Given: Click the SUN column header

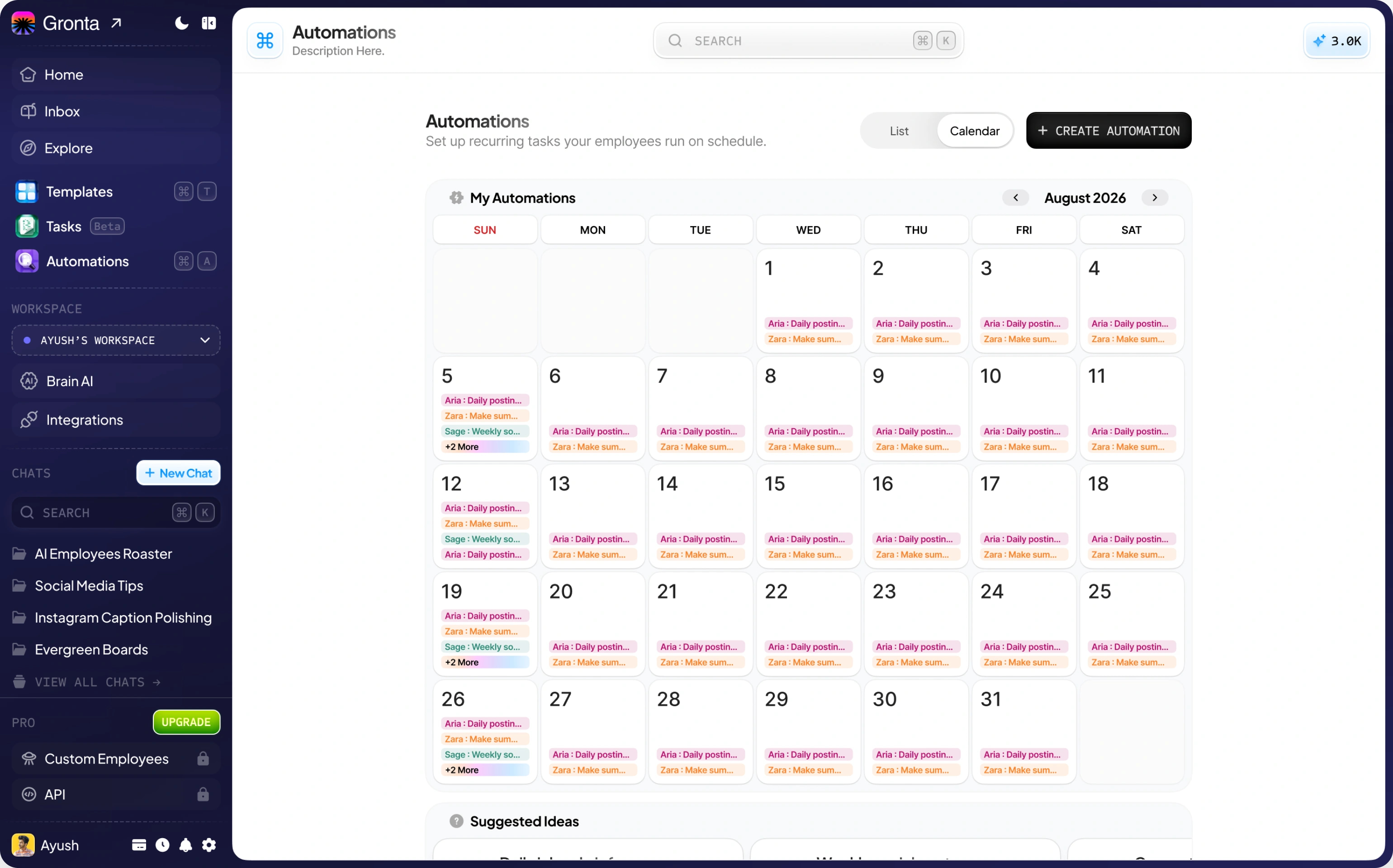Looking at the screenshot, I should tap(485, 230).
